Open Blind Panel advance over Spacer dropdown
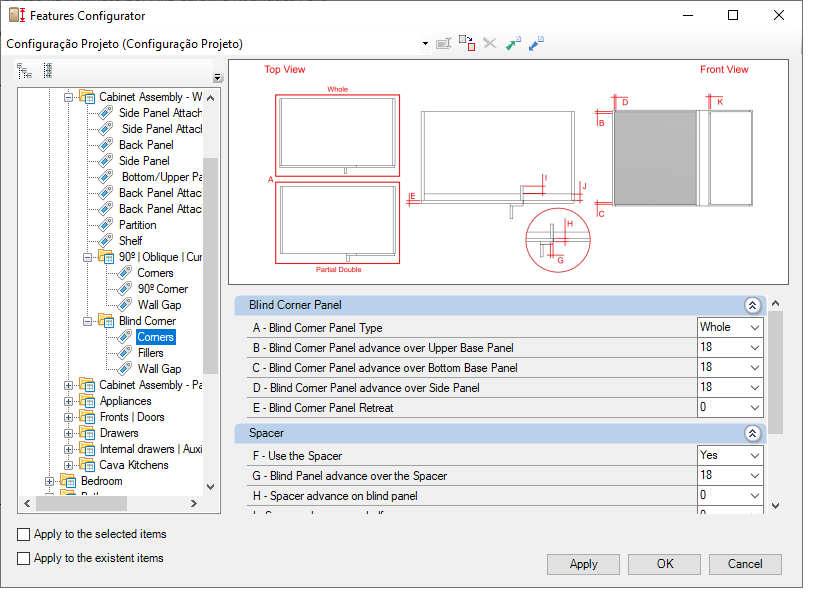This screenshot has width=813, height=598. click(x=755, y=476)
